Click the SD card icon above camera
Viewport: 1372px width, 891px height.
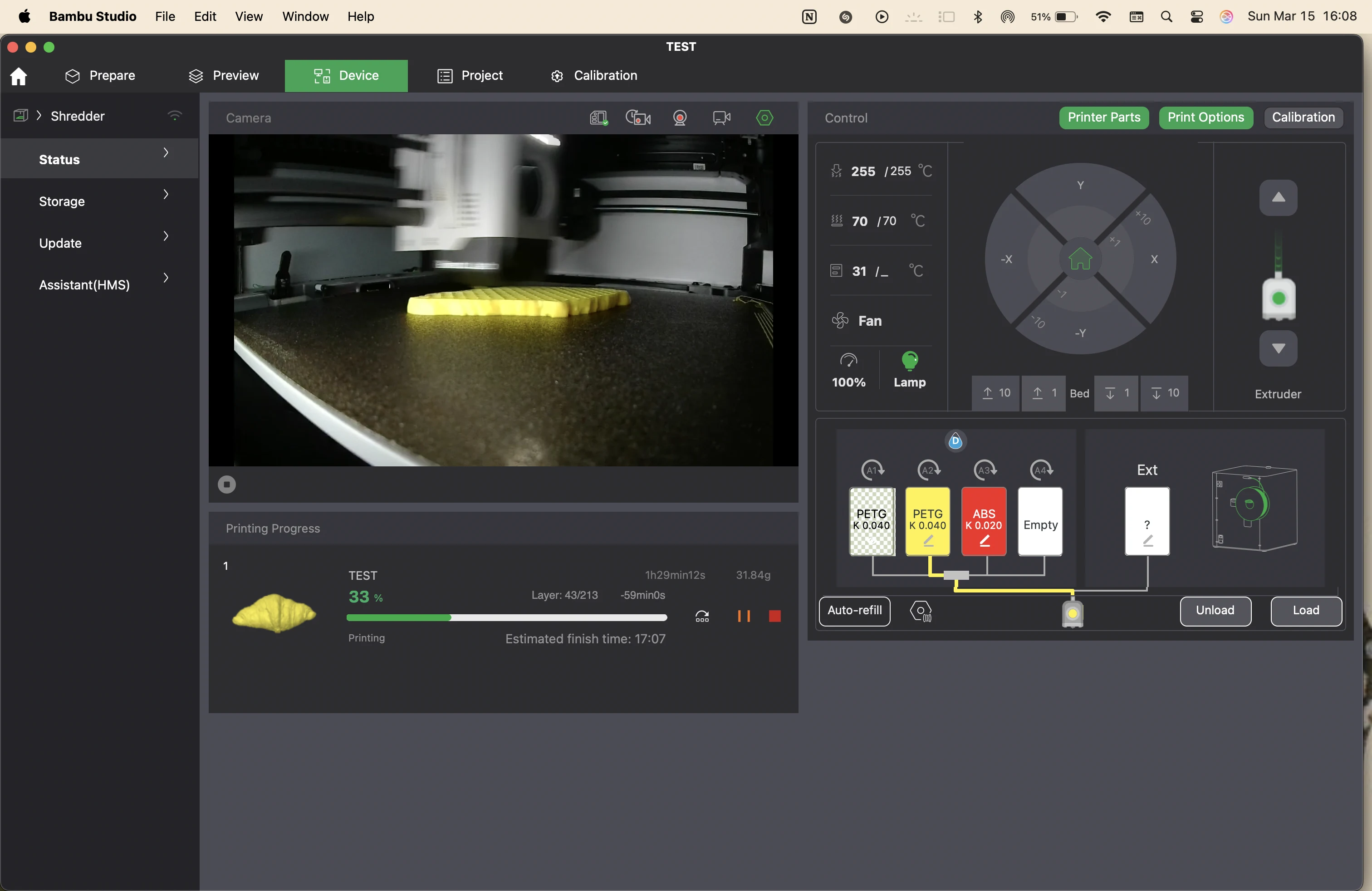click(x=598, y=118)
